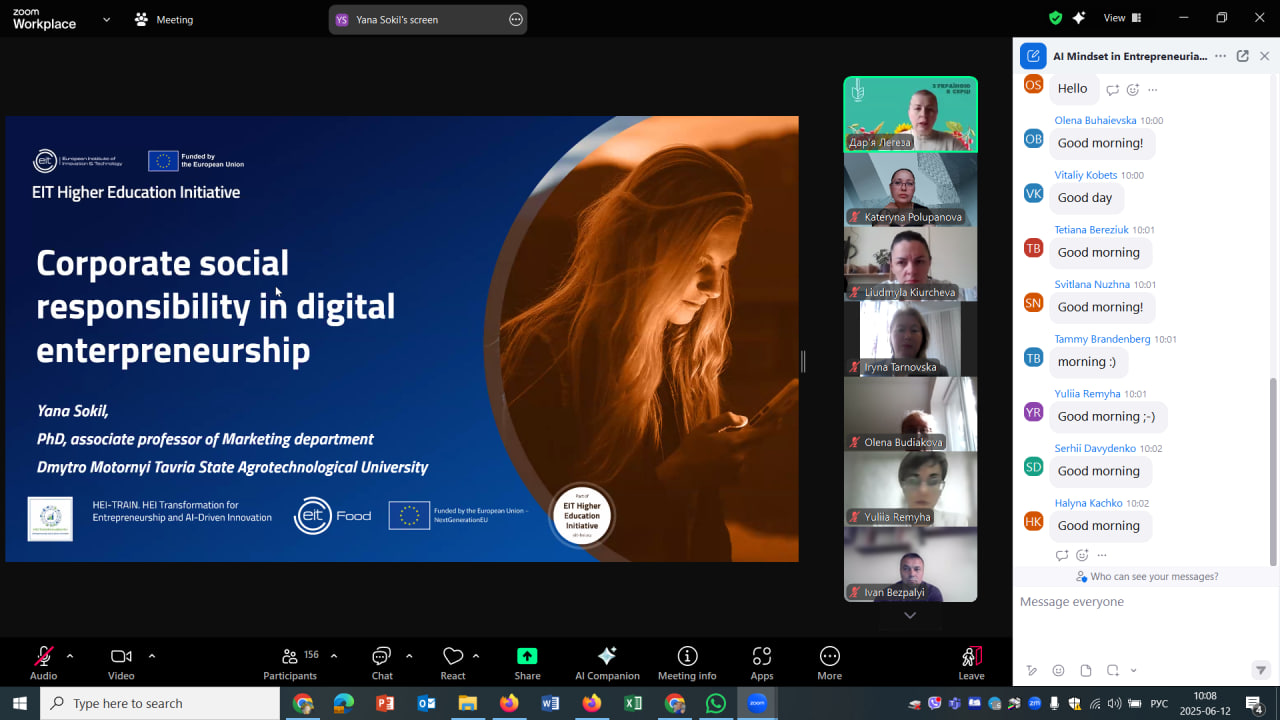The image size is (1280, 720).
Task: Click the encryption shield icon
Action: pyautogui.click(x=1055, y=18)
